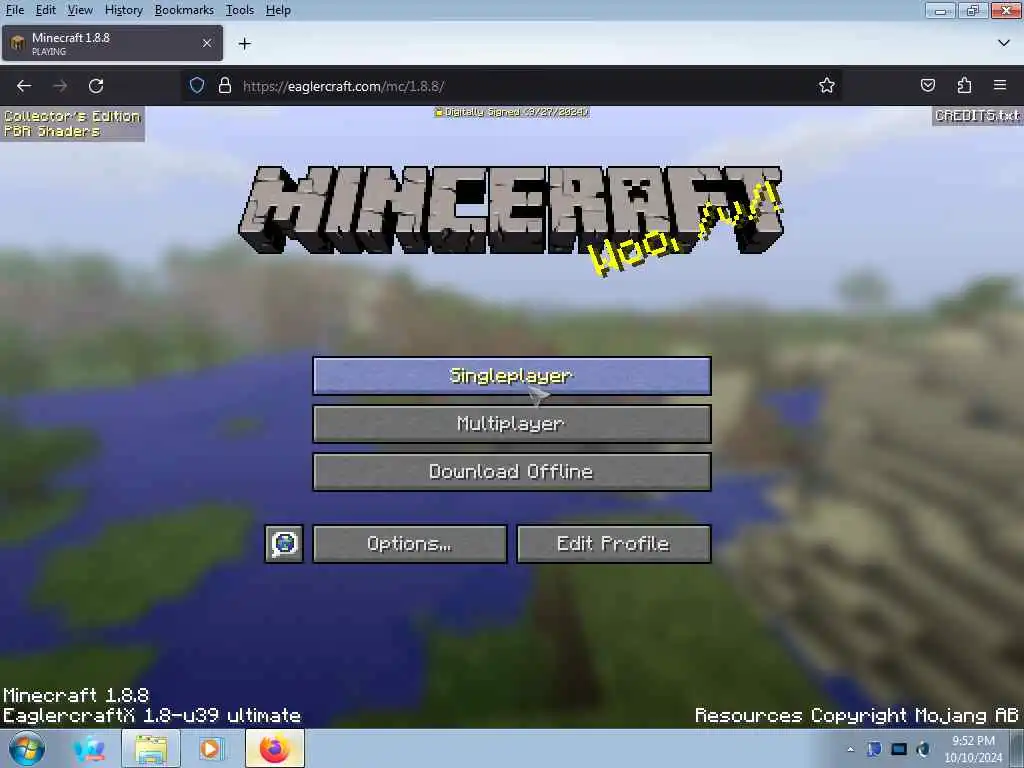Save page to Pocket
Viewport: 1024px width, 768px height.
tap(927, 85)
